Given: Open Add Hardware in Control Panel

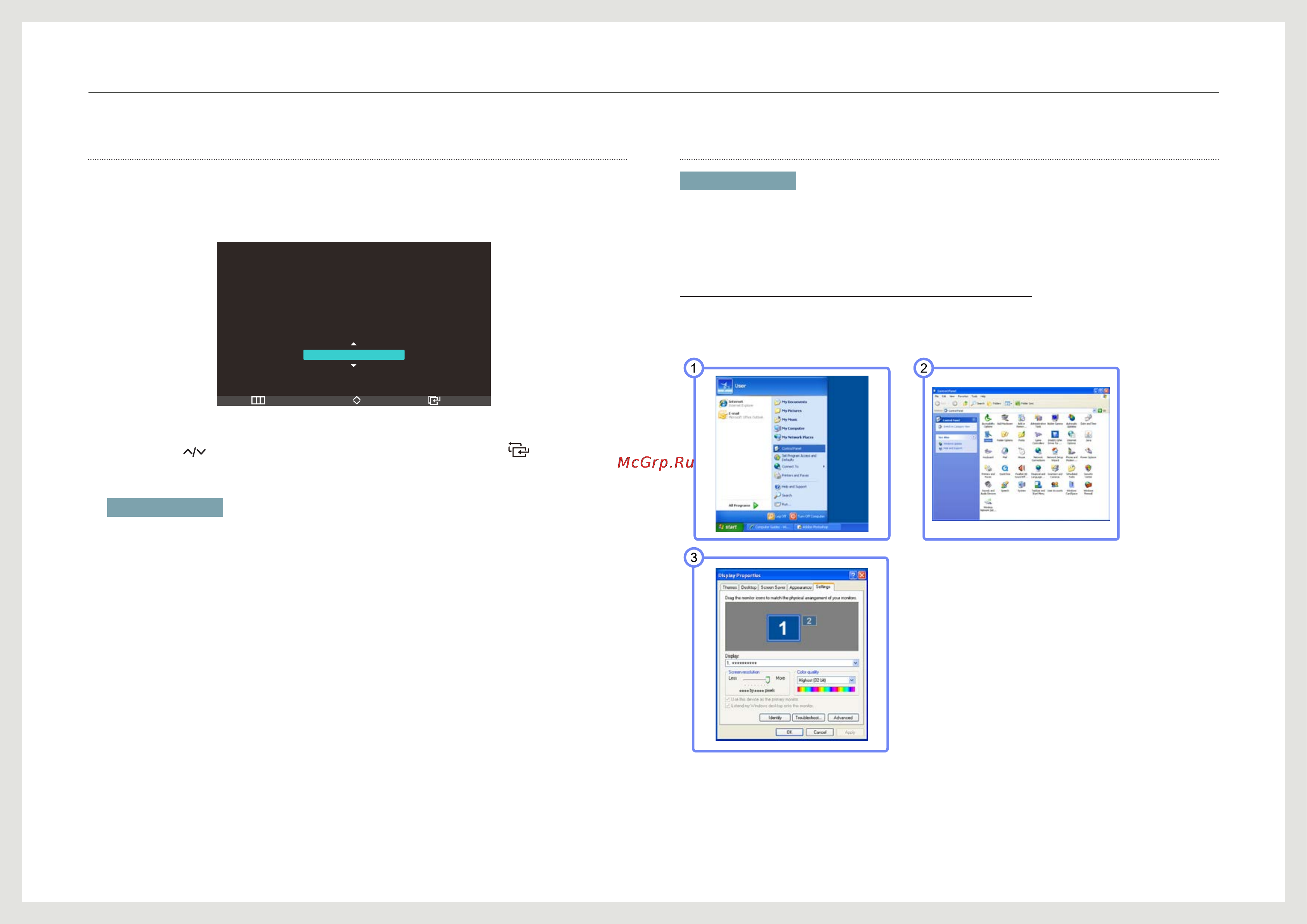Looking at the screenshot, I should coord(1005,420).
